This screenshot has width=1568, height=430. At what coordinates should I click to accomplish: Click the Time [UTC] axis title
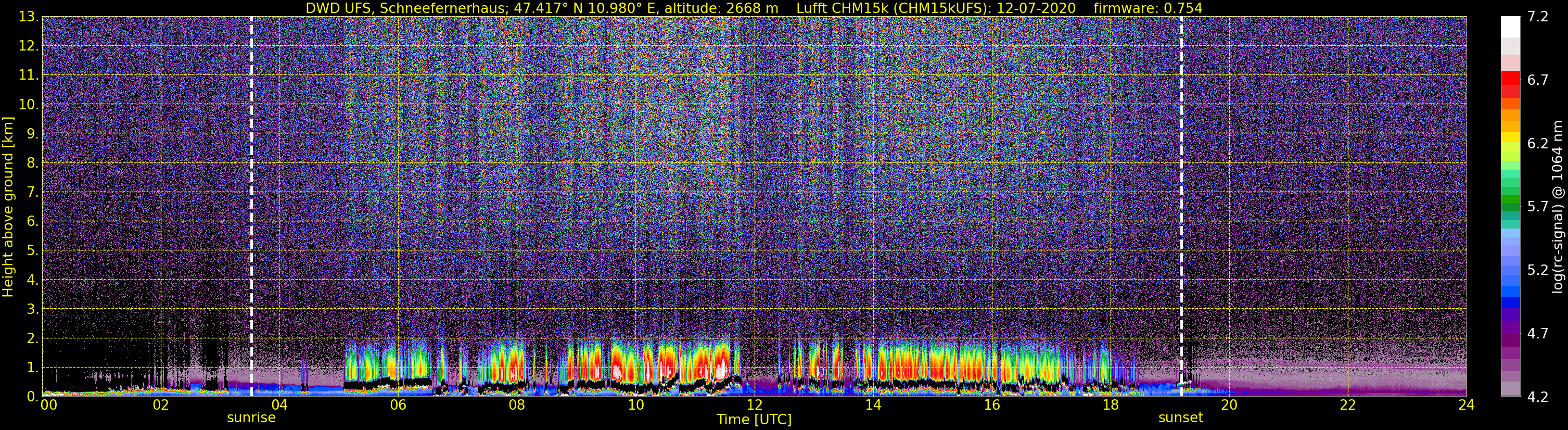pyautogui.click(x=754, y=420)
